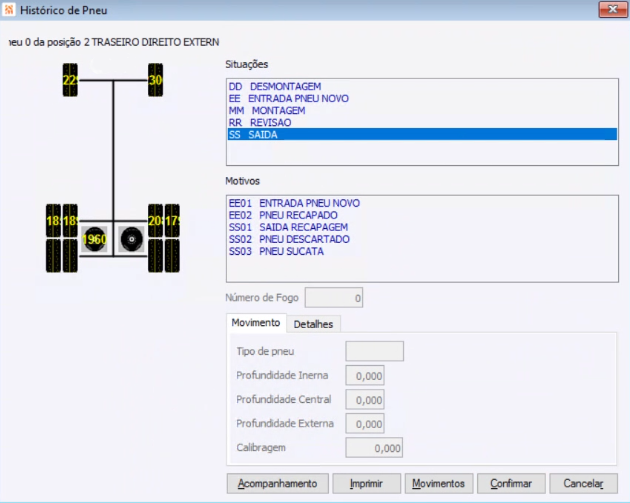Screen dimensions: 630x503
Task: Choose DD DESMONTAGEM situation
Action: pyautogui.click(x=422, y=86)
